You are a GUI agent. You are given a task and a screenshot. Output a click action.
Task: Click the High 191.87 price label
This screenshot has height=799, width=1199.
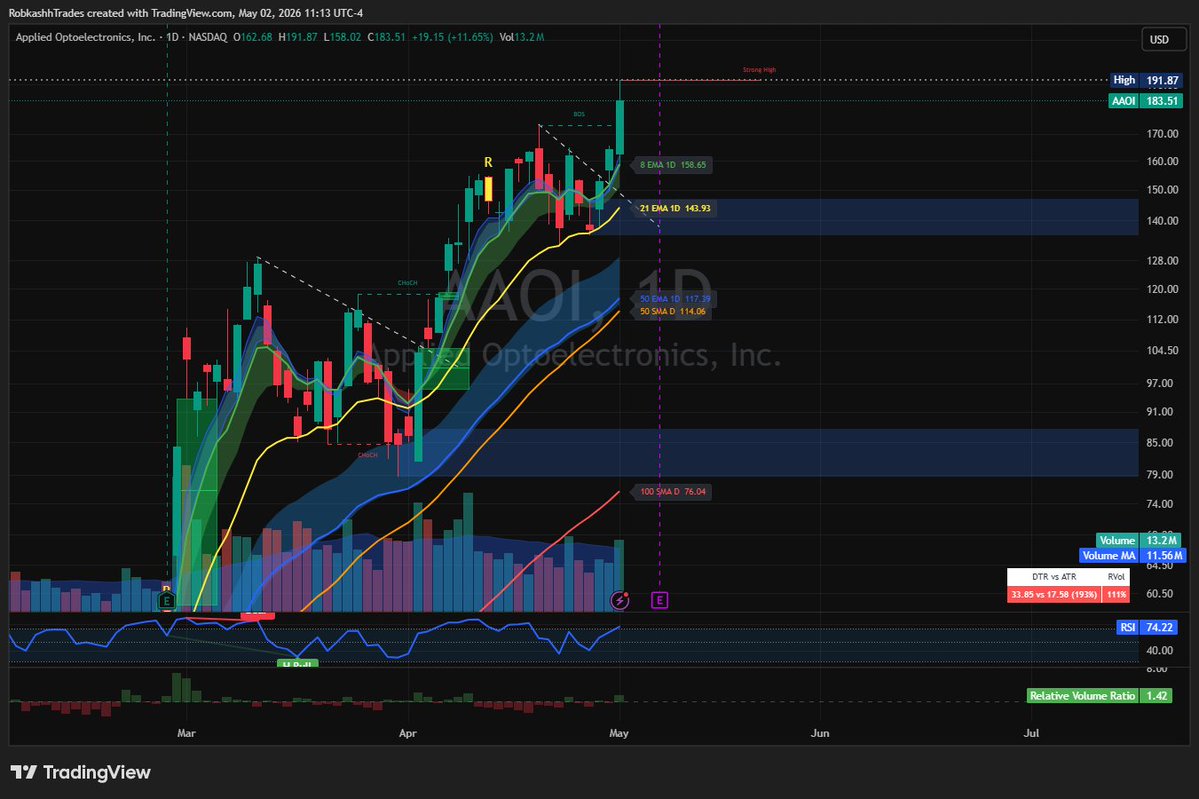[x=1146, y=80]
